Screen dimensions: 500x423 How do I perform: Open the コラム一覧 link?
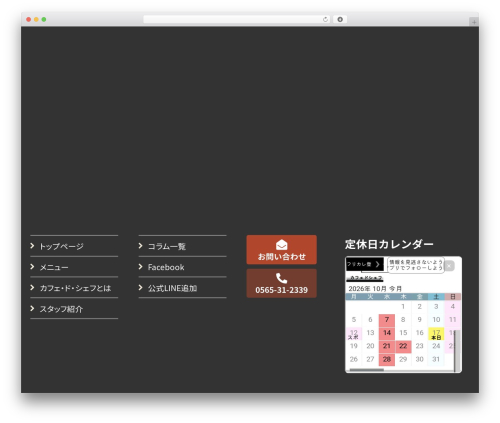(x=167, y=246)
